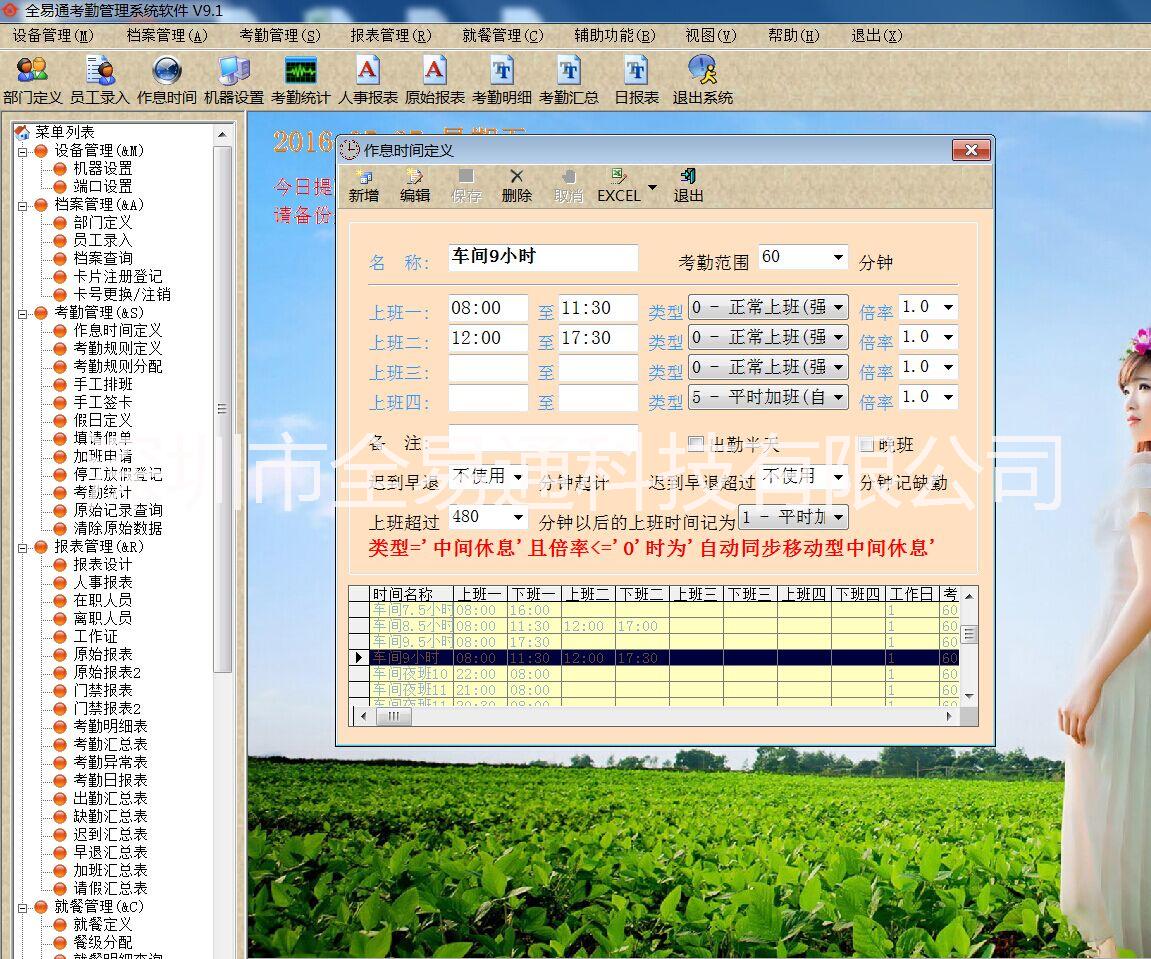
Task: Open the 作息时间 toolbar icon
Action: pyautogui.click(x=167, y=80)
